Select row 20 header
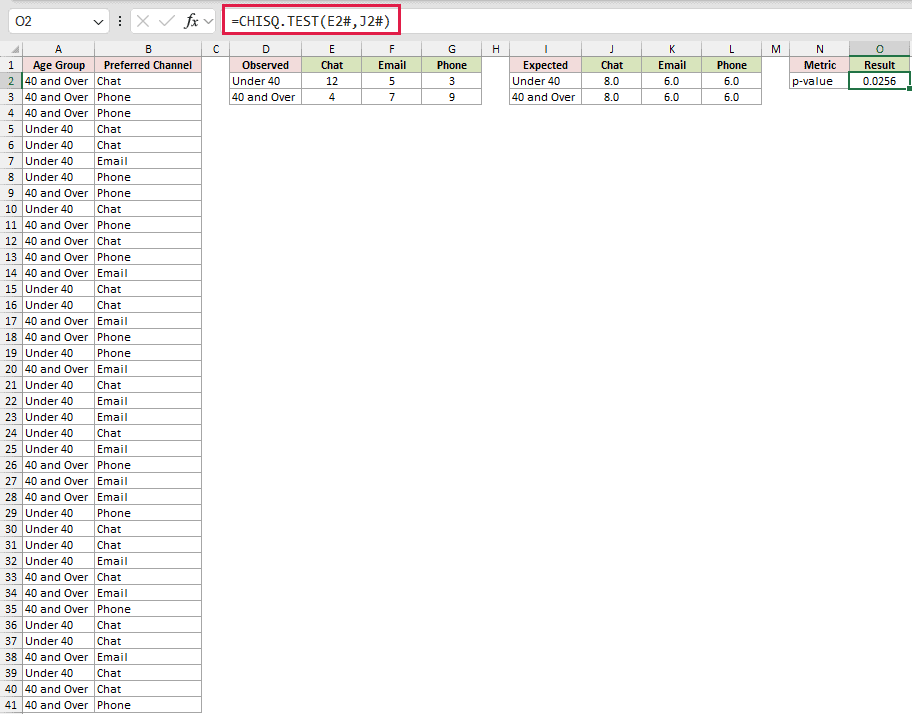 click(x=11, y=369)
